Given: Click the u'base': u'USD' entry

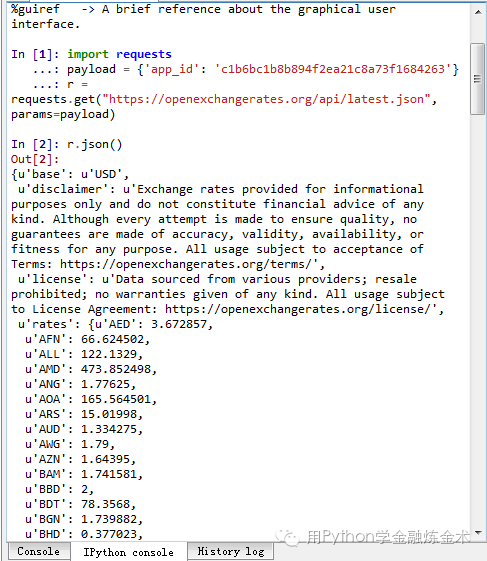Looking at the screenshot, I should click(x=70, y=175).
